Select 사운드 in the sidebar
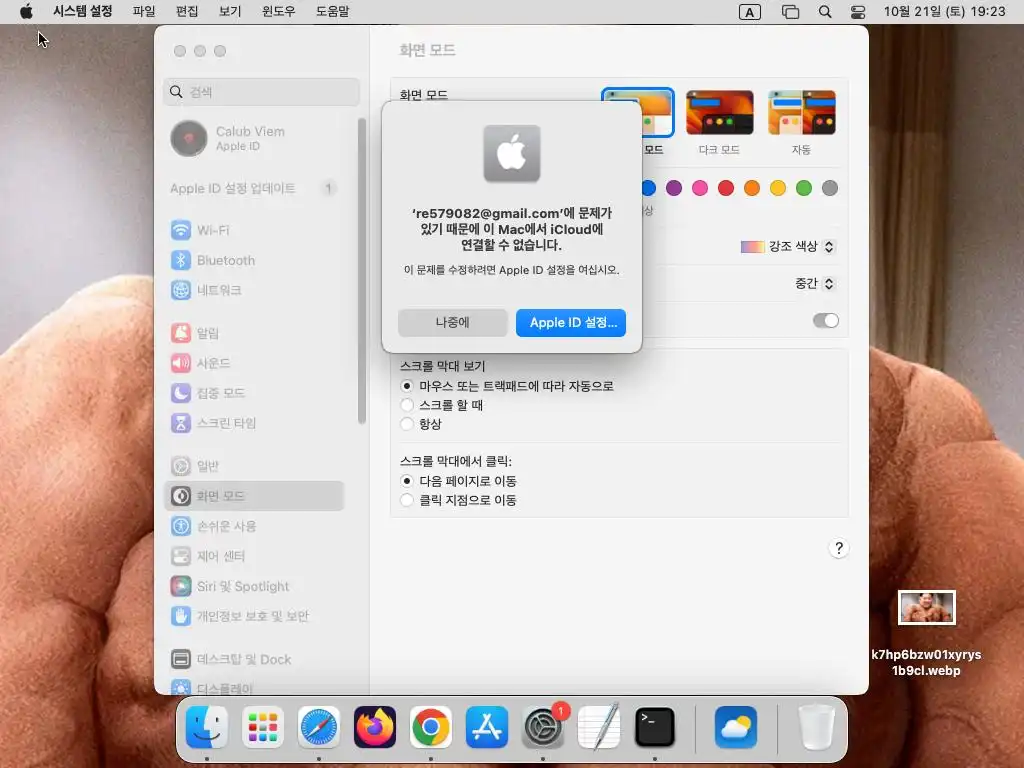This screenshot has width=1024, height=768. tap(255, 363)
